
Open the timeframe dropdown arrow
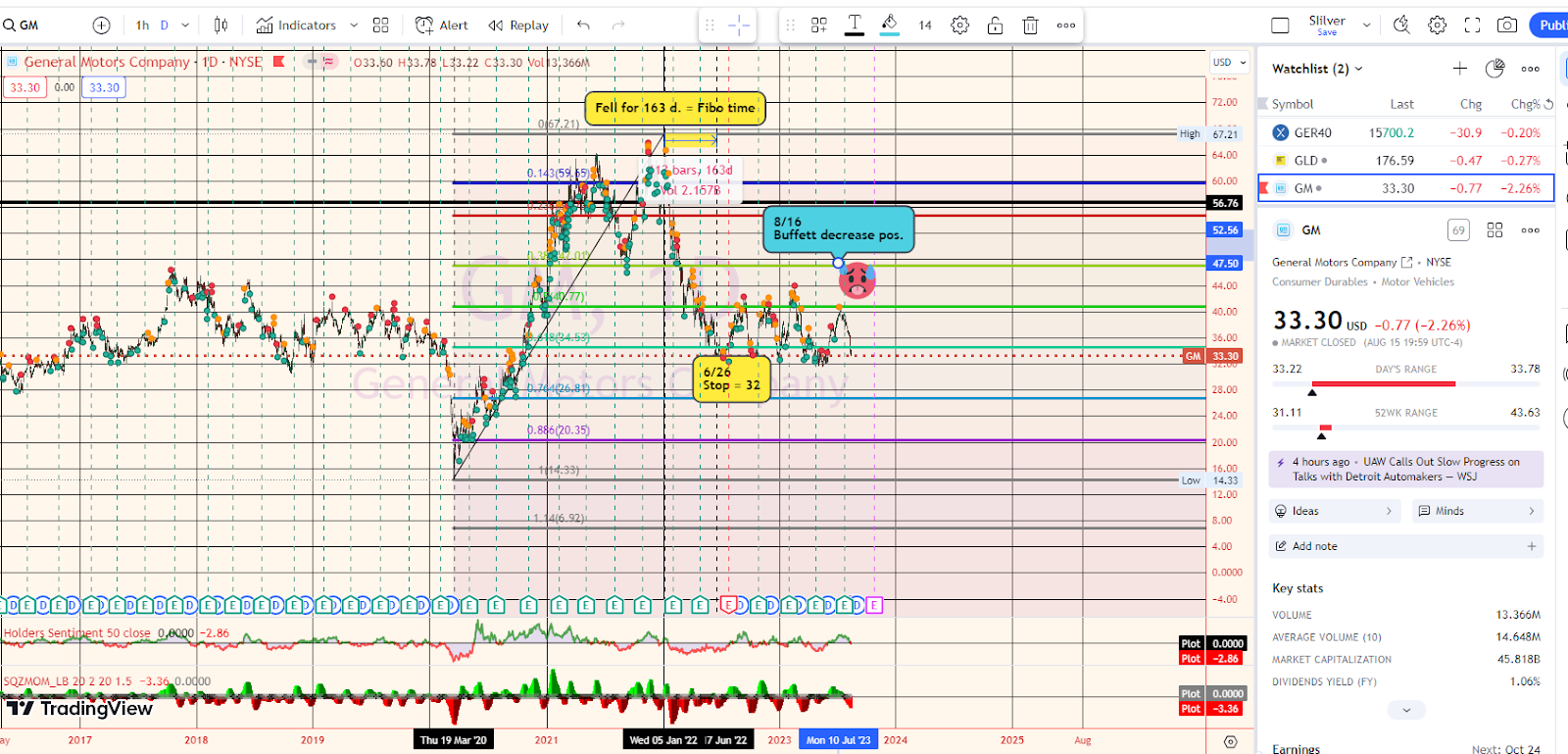[x=185, y=25]
